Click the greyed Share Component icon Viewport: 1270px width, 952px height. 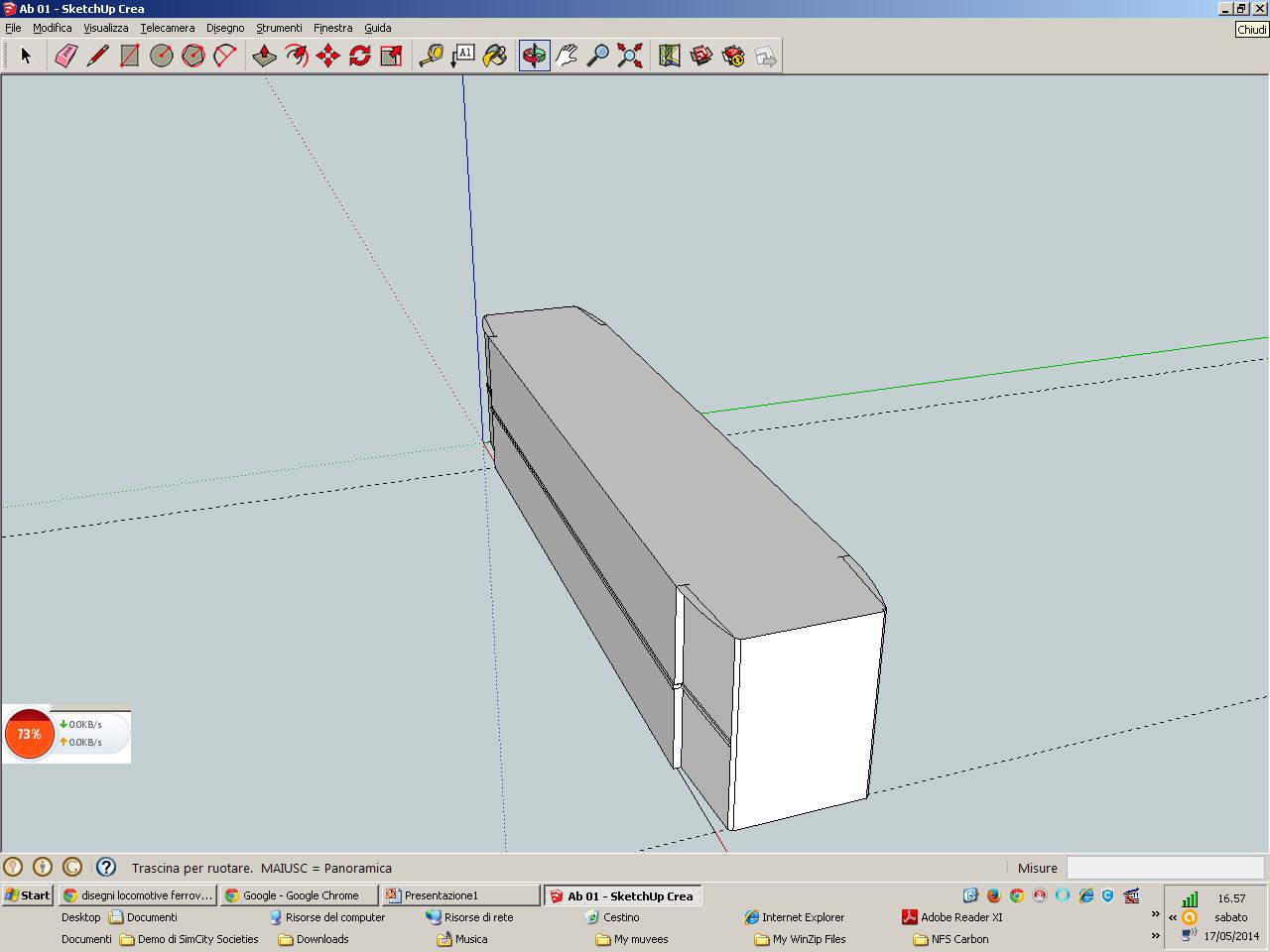pos(765,56)
